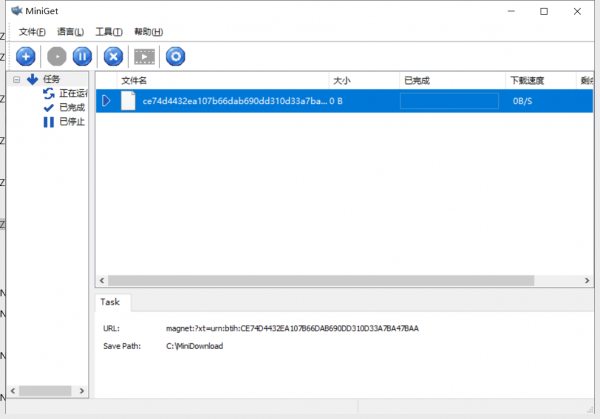Screen dimensions: 600x419
Task: Click the blue download arrow beside 任务
Action: click(x=33, y=79)
